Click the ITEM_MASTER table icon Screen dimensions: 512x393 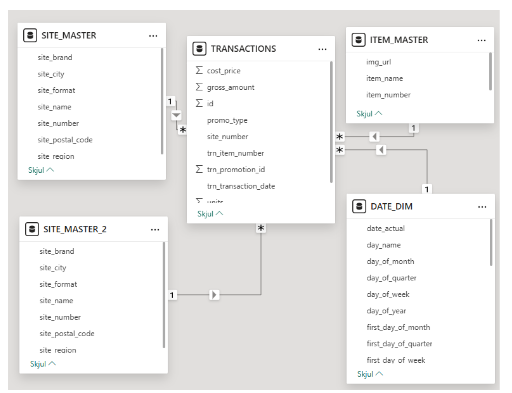(x=359, y=40)
